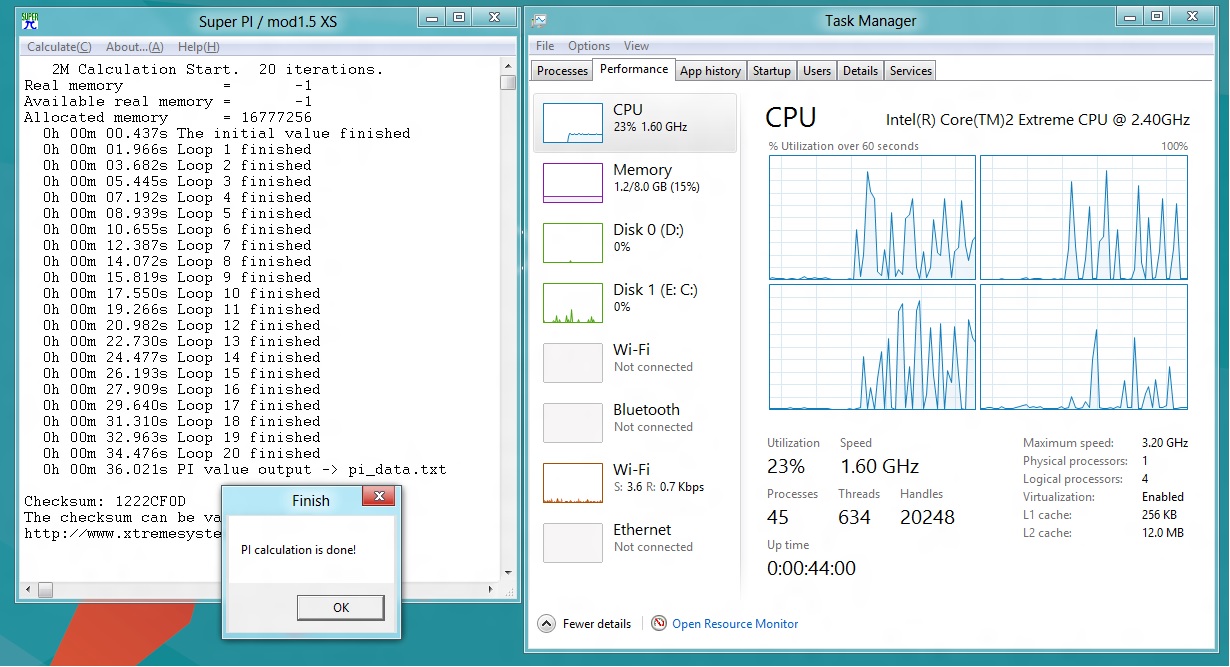
Task: Select the CPU performance graph thumbnail
Action: (572, 122)
